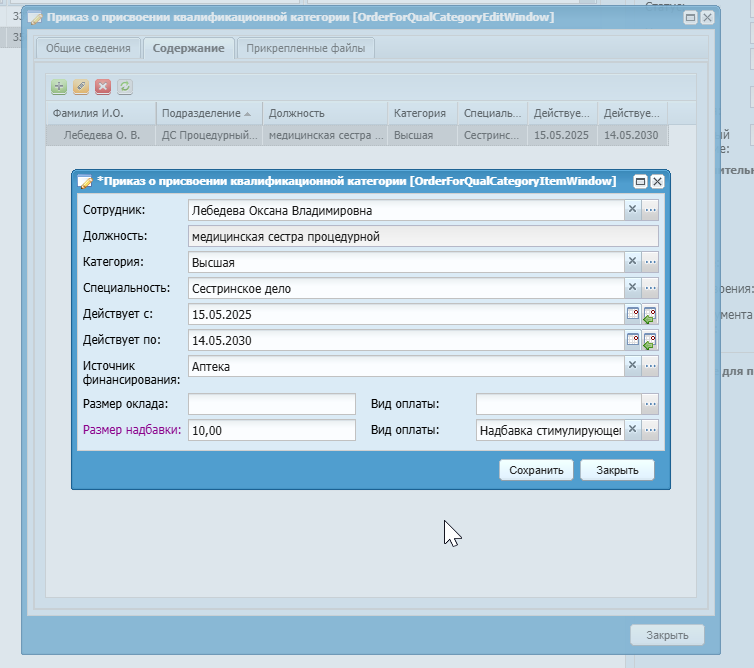Viewport: 754px width, 668px height.
Task: Close the OrderForQualCategoryEditWindow window via X
Action: tap(707, 18)
